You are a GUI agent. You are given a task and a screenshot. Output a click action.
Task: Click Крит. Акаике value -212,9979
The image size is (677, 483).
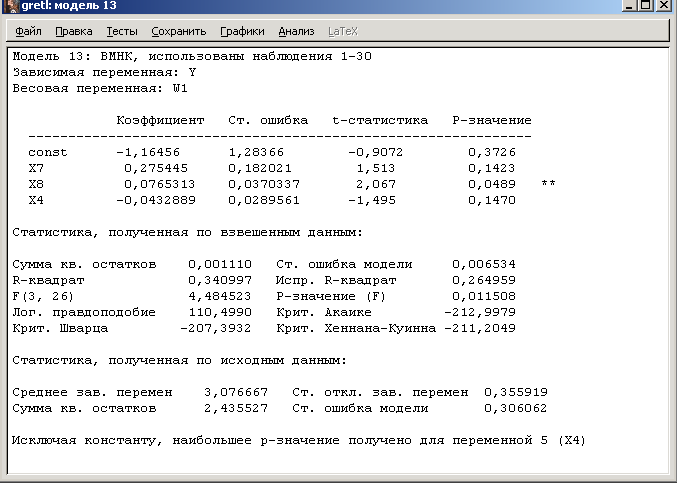click(480, 312)
